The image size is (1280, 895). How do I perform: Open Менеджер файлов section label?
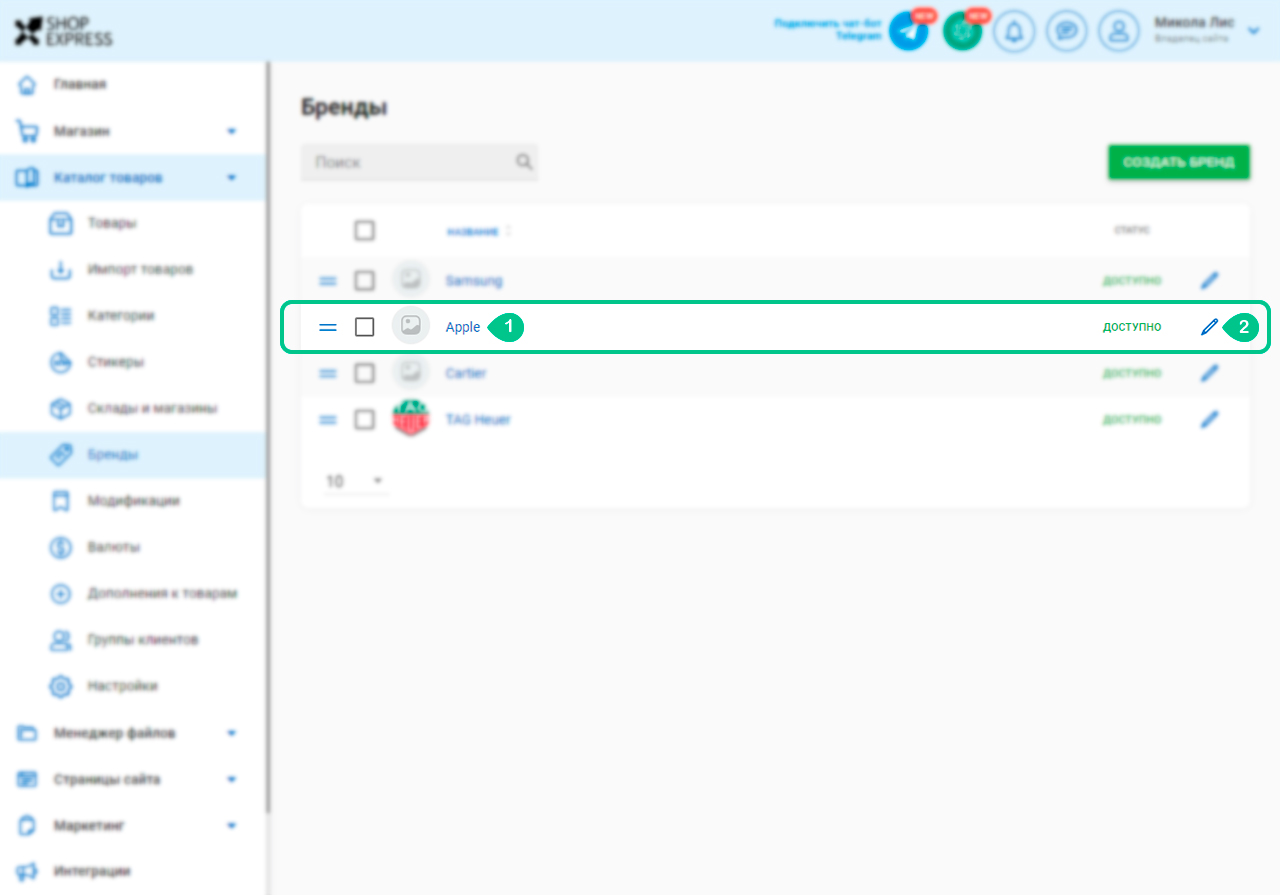[x=114, y=733]
